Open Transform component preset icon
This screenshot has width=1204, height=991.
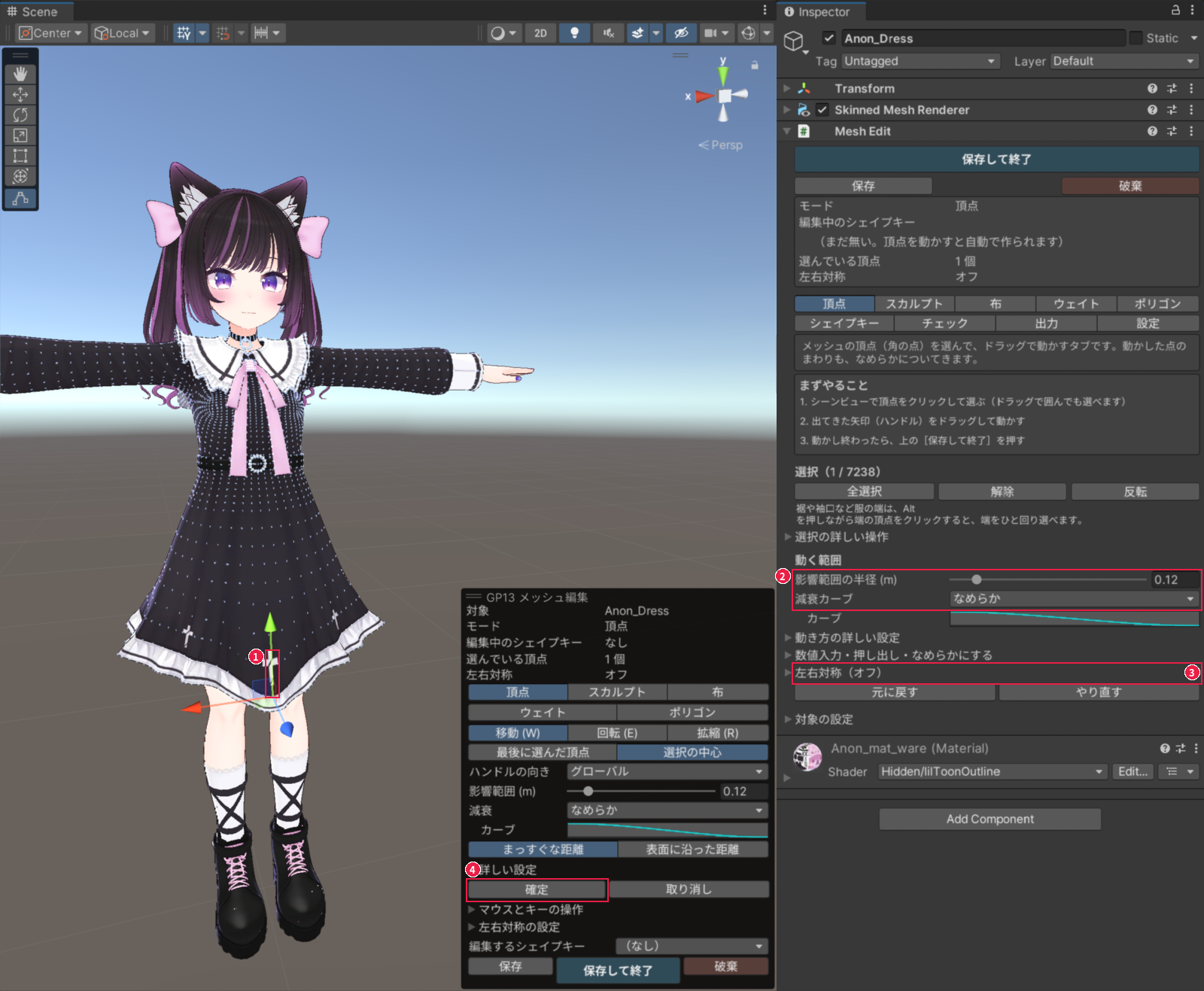click(x=1172, y=88)
